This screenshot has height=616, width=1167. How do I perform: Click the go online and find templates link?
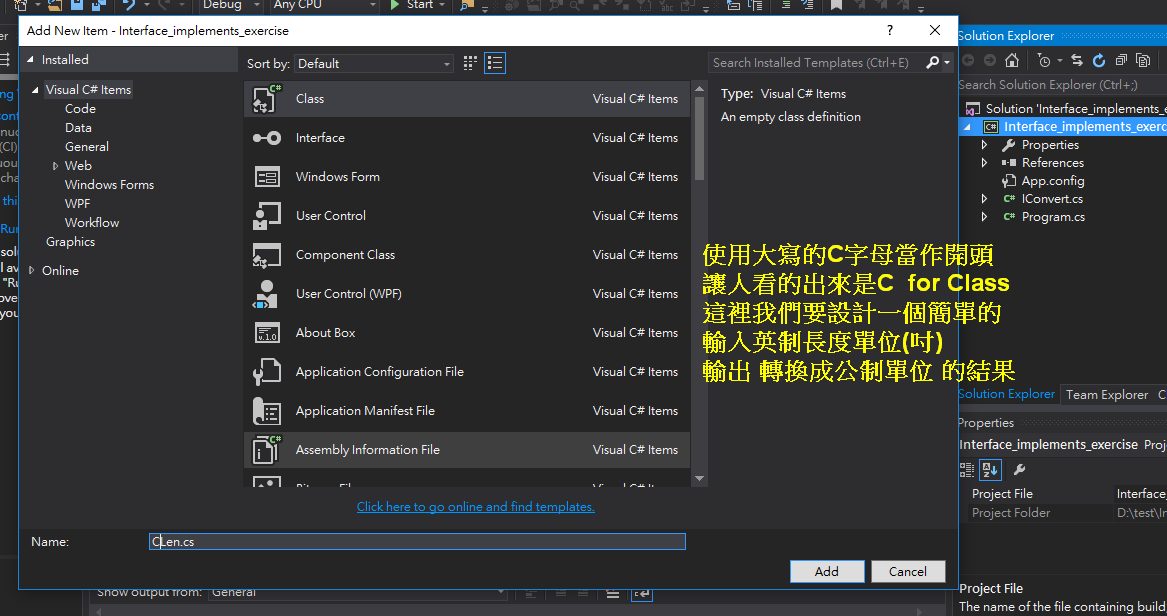pyautogui.click(x=475, y=506)
